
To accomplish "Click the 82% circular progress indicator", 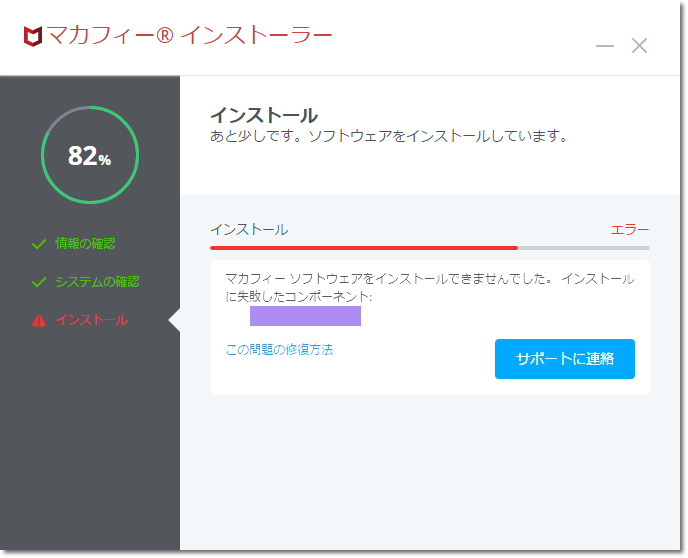I will coord(90,155).
